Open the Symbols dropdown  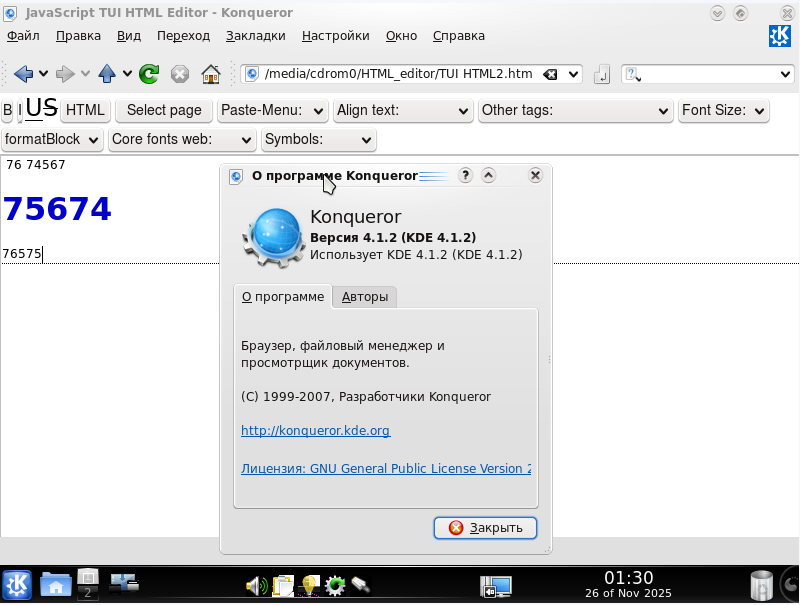tap(318, 139)
